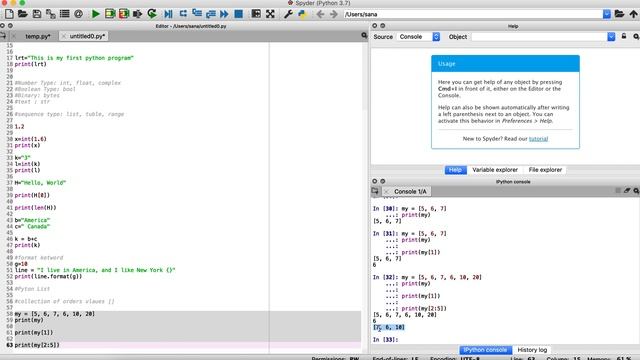640x360 pixels.
Task: Click the console output [7, 6, 10]
Action: (x=389, y=327)
